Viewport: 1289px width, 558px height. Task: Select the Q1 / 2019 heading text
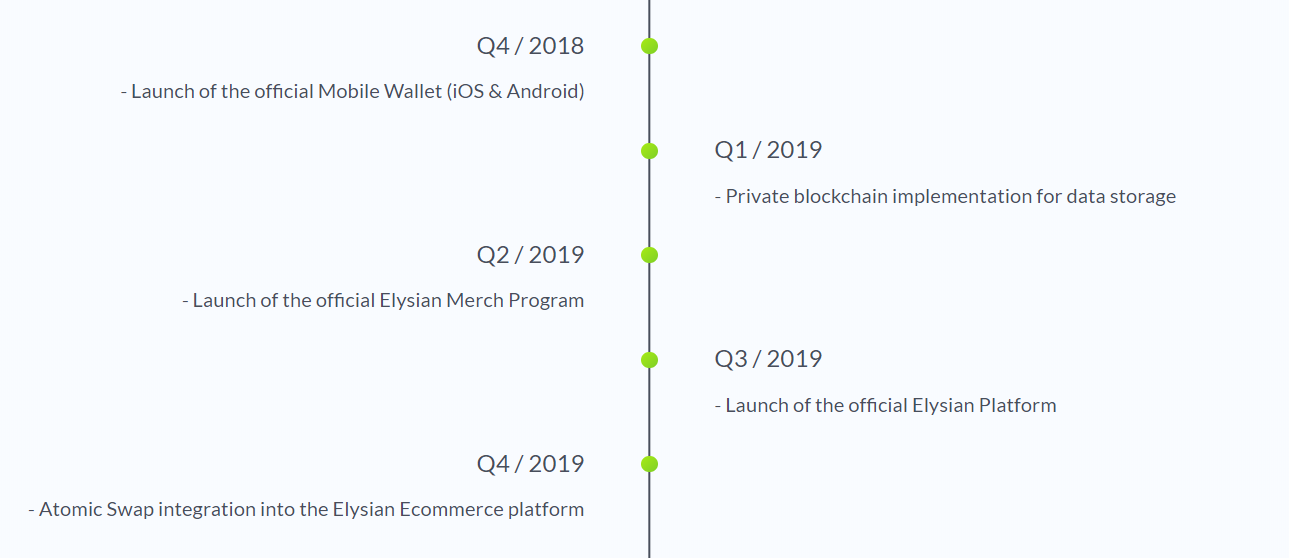click(x=768, y=150)
